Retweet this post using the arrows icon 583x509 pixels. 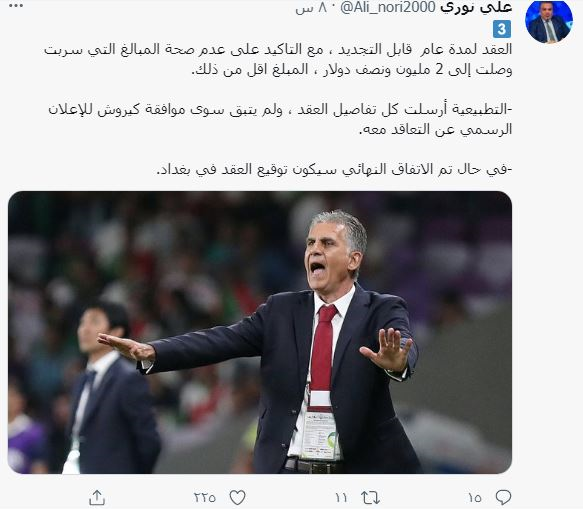pos(370,497)
